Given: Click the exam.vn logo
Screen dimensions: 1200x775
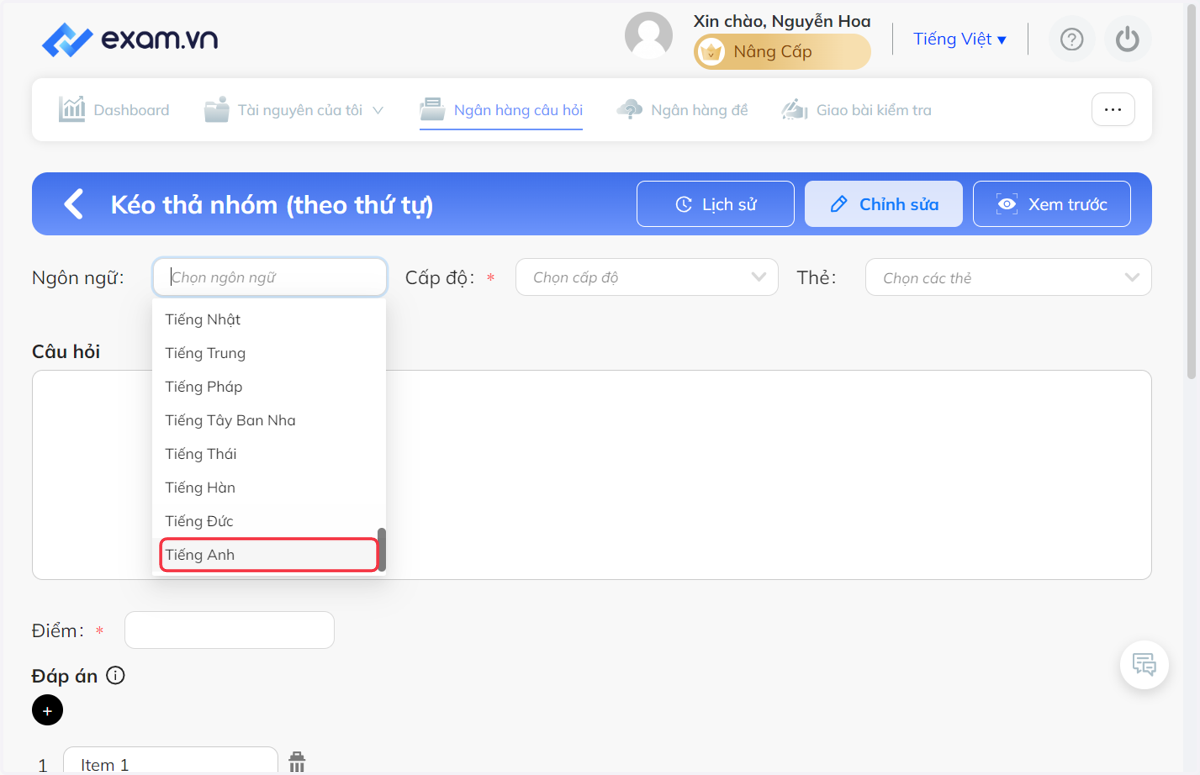Looking at the screenshot, I should click(x=130, y=40).
